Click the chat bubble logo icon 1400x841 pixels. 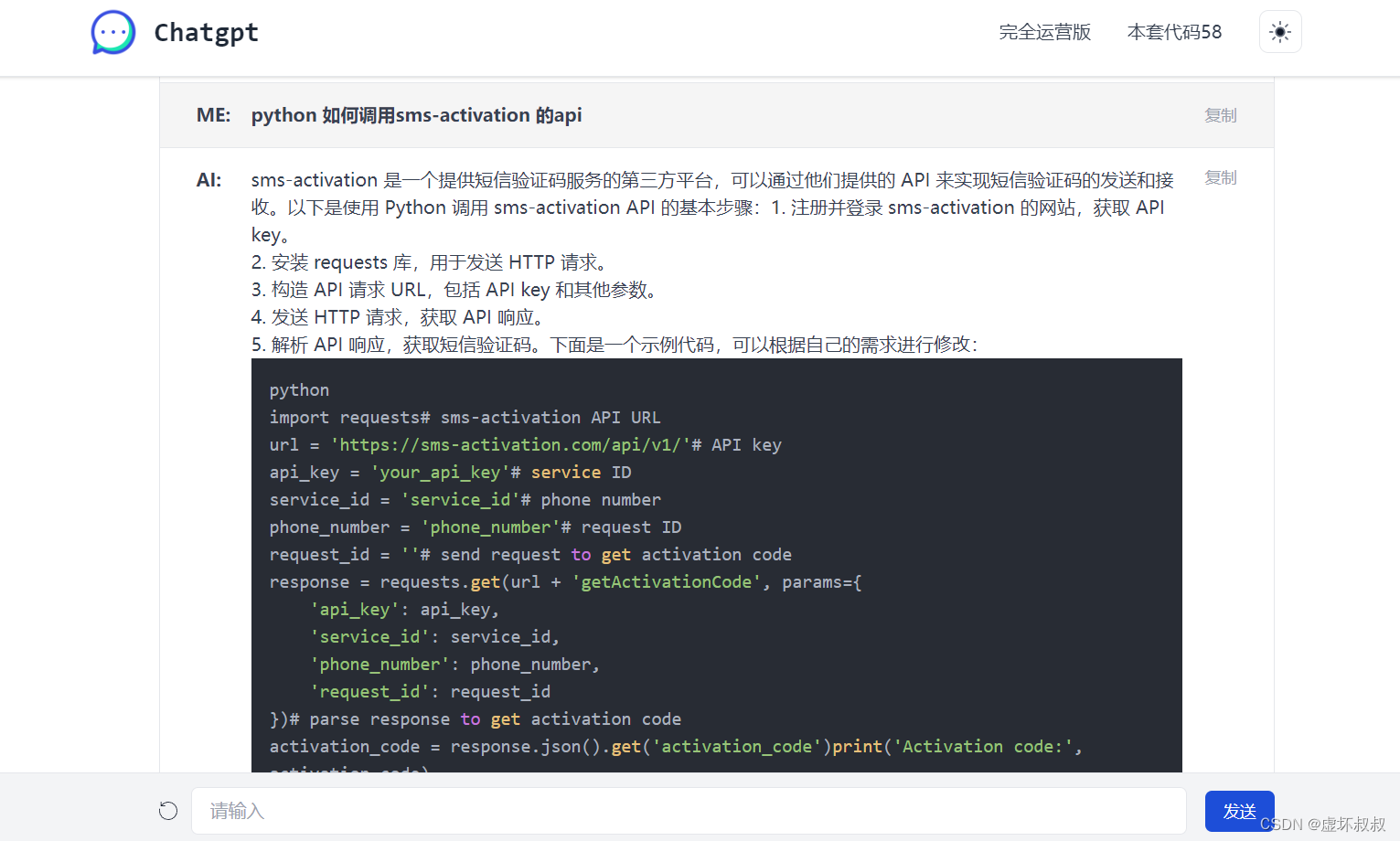click(113, 33)
